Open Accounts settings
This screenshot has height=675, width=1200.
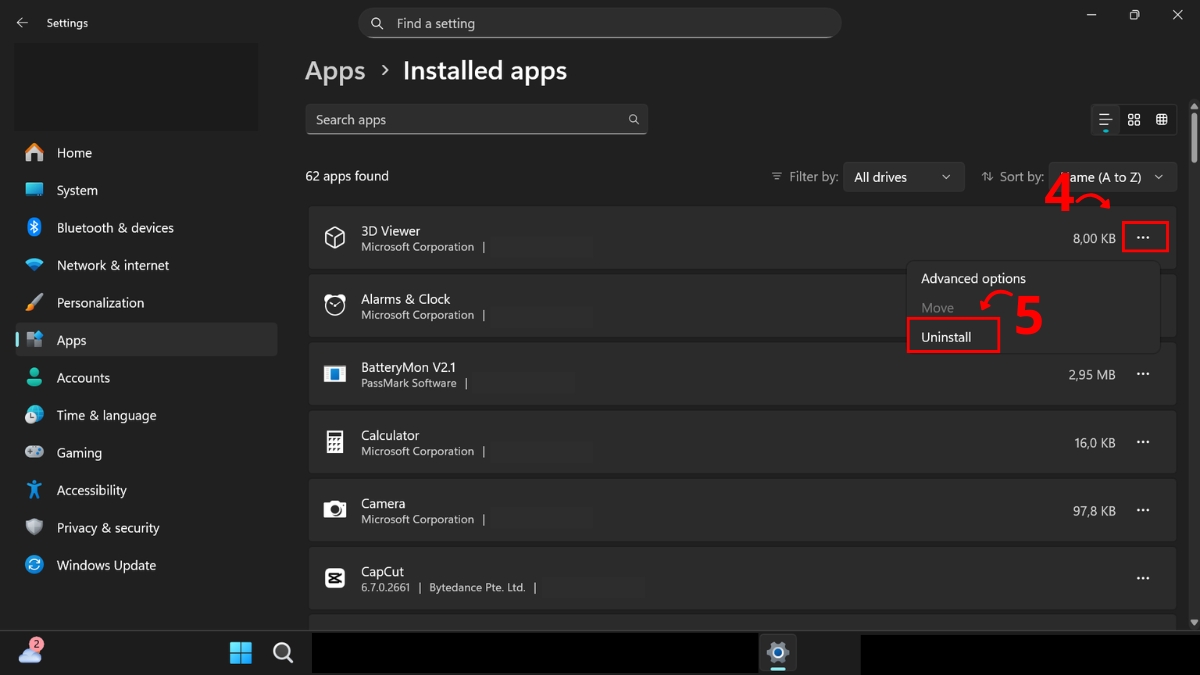83,377
